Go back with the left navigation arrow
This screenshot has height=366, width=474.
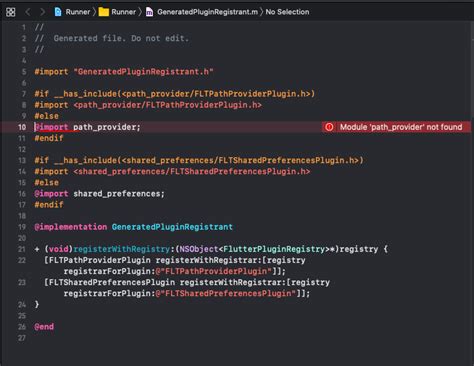(x=28, y=12)
